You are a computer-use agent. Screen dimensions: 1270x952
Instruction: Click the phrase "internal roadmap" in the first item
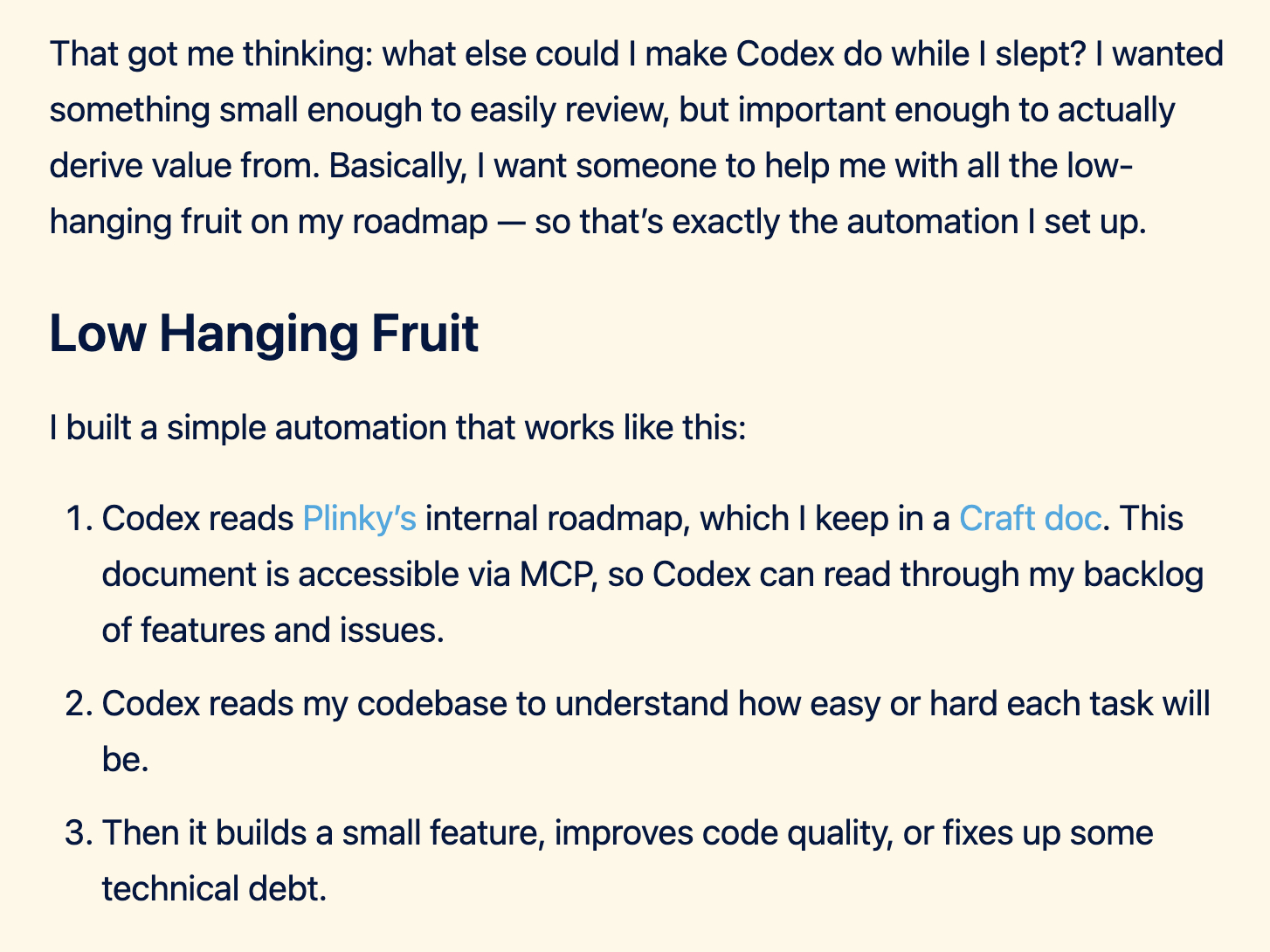point(552,519)
